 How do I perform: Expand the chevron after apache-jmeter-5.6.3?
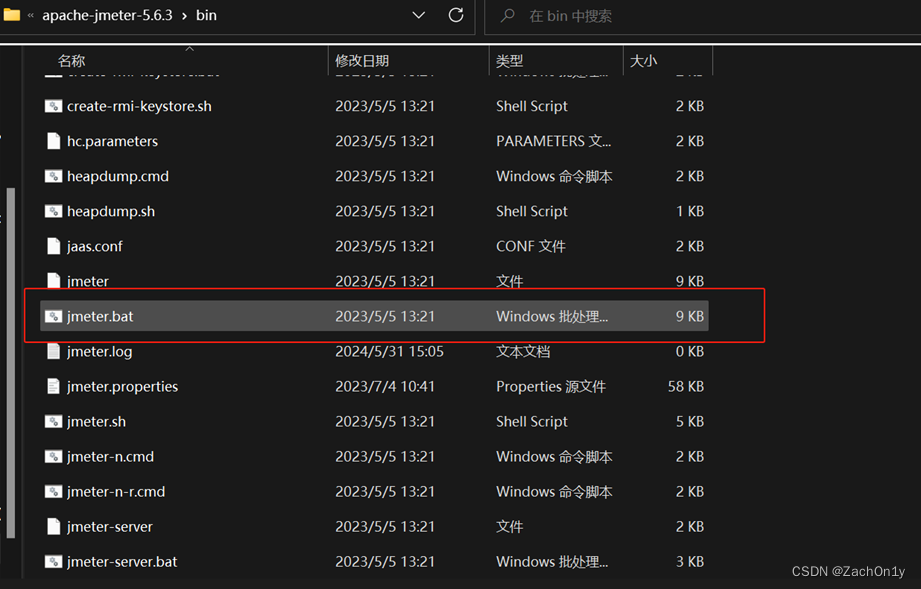[184, 16]
